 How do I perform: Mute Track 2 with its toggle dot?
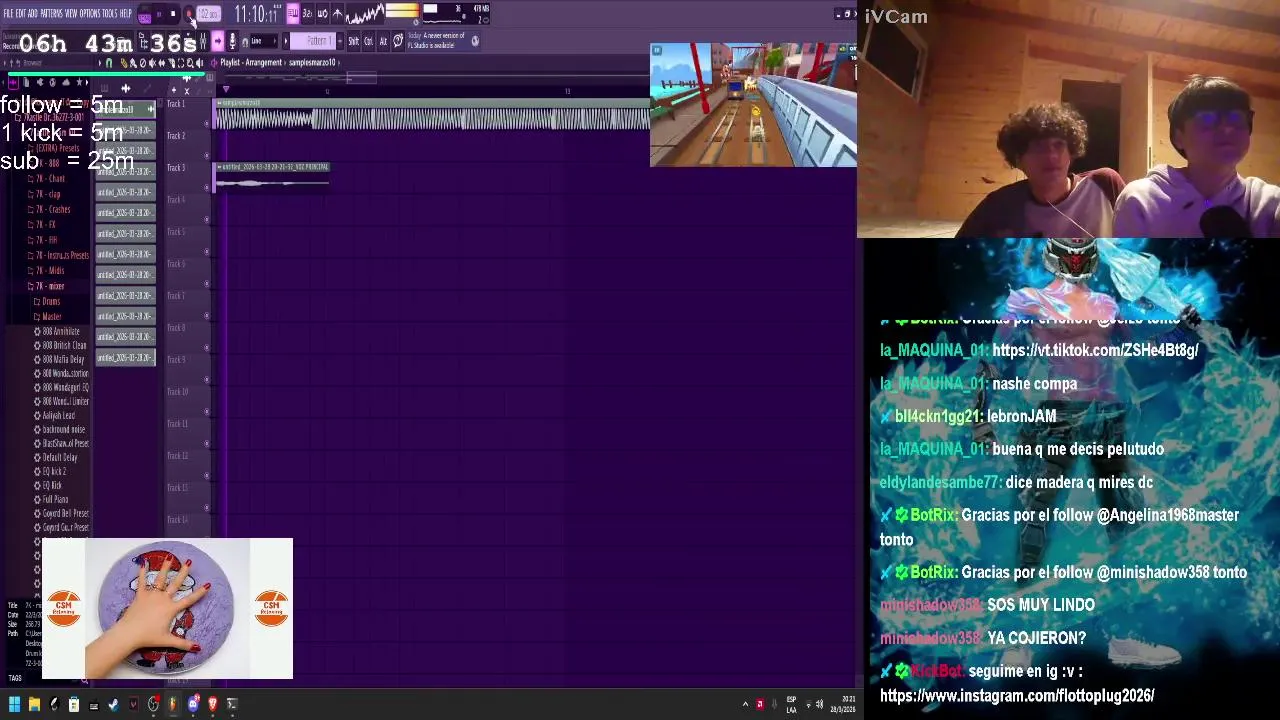[207, 156]
